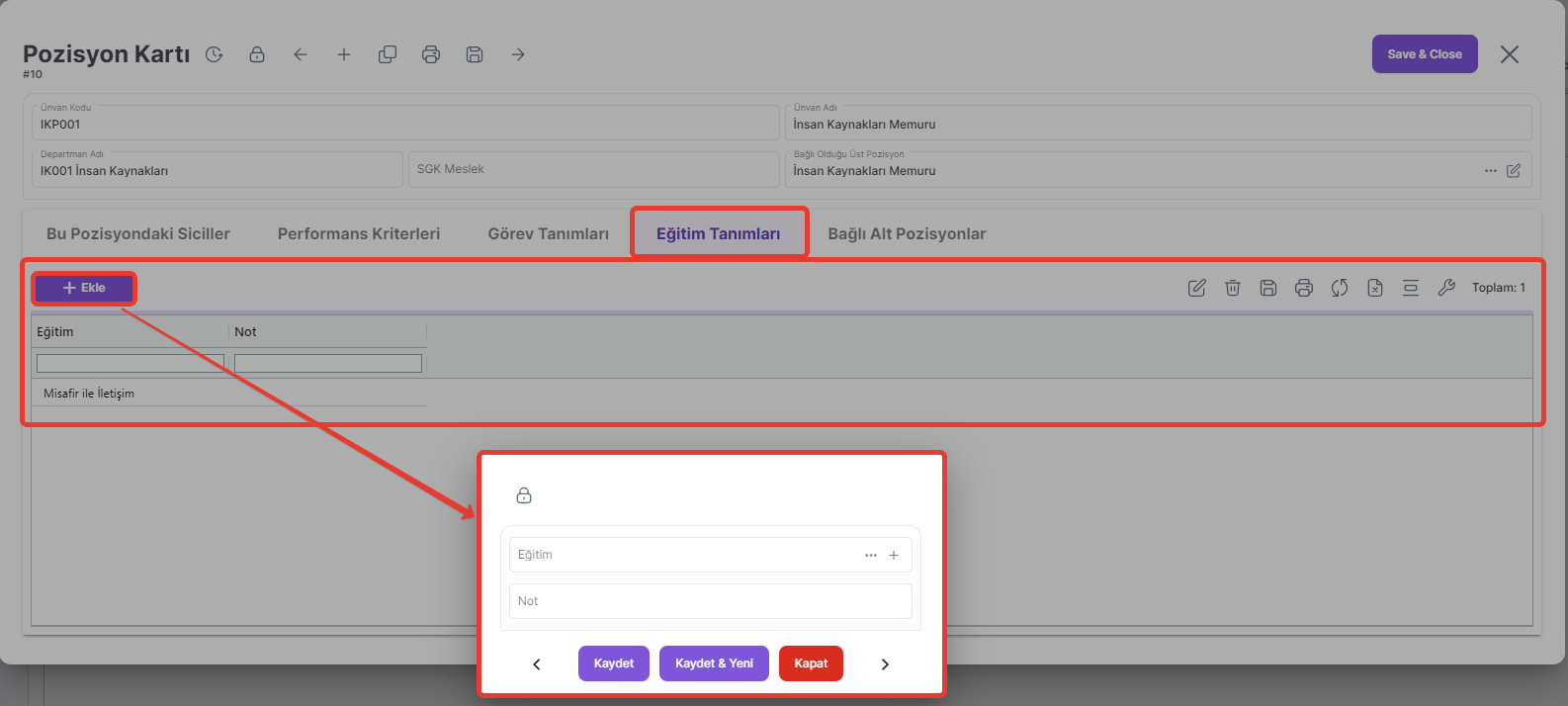Viewport: 1568px width, 706px height.
Task: Click the history clock icon beside Pozisyon Kartı
Action: pyautogui.click(x=214, y=54)
